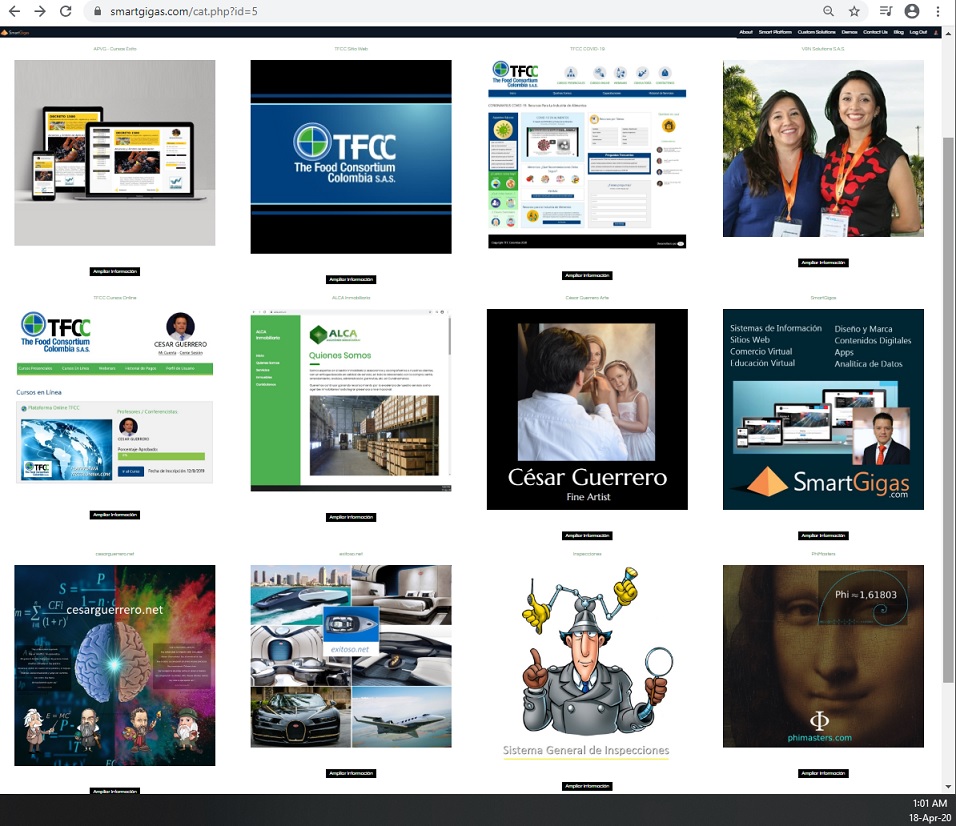Open the Custom Solutions menu item
Screen dimensions: 956x826
[816, 32]
